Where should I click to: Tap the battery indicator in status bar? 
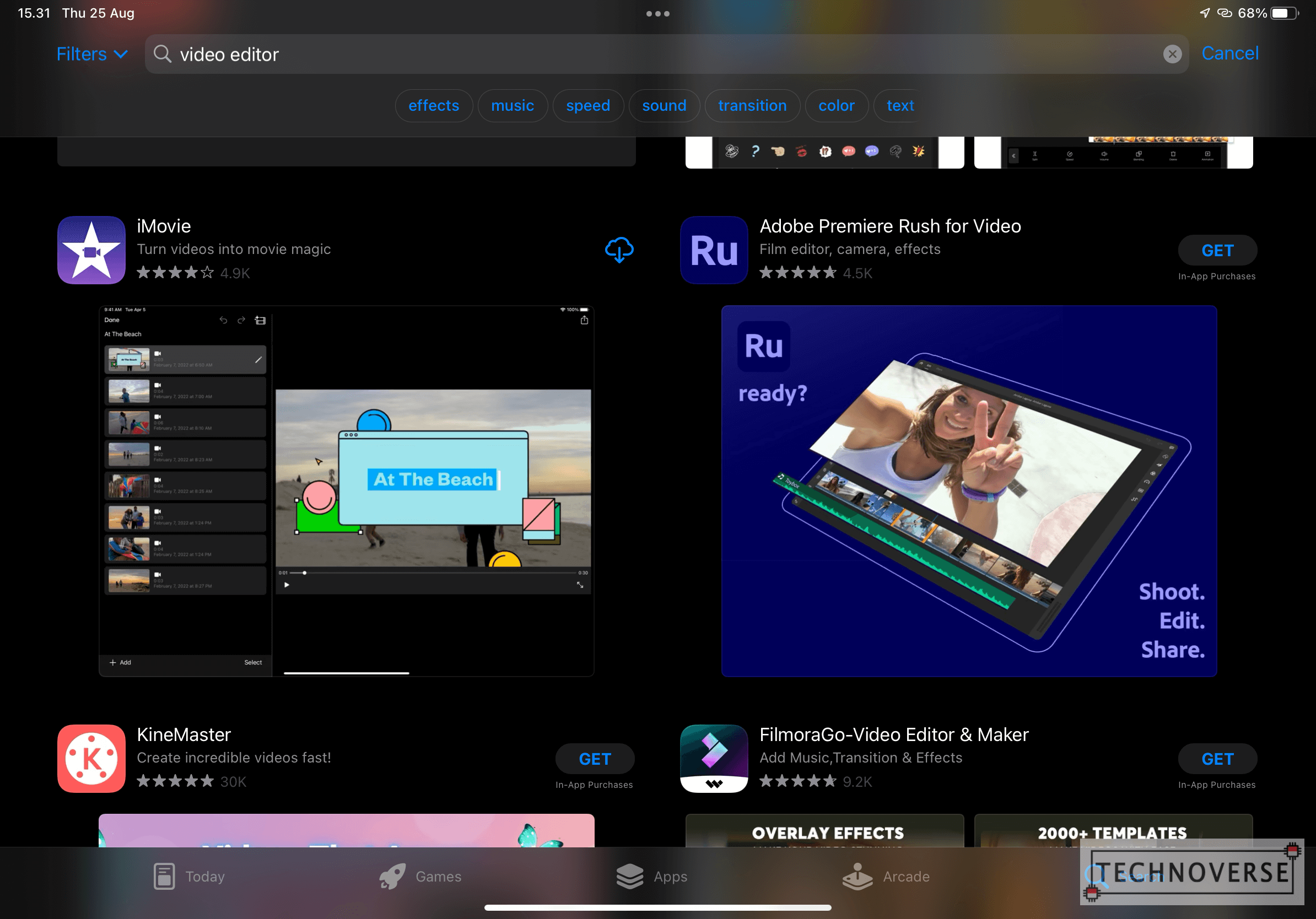(1284, 13)
